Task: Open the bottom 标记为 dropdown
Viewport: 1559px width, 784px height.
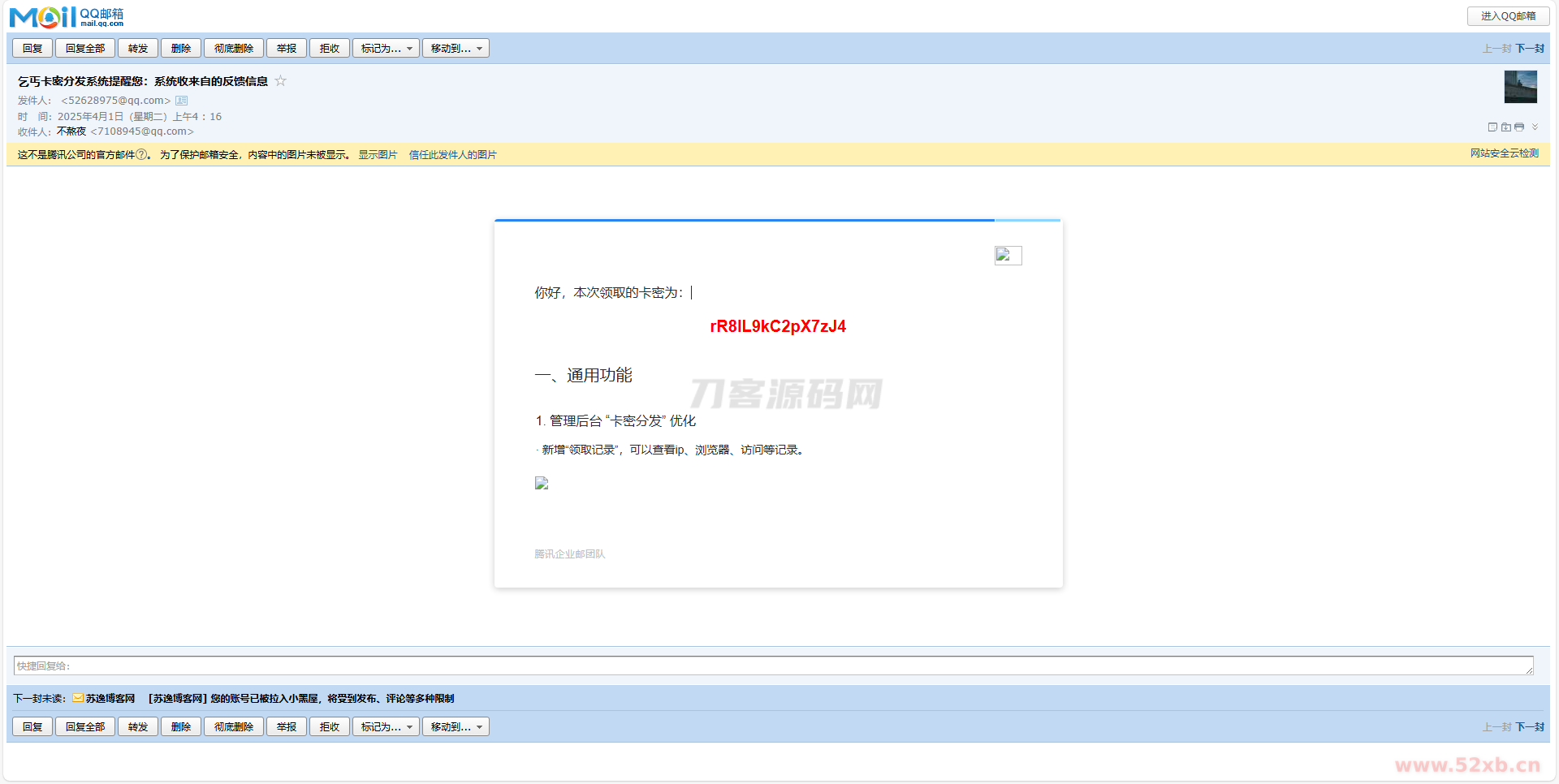Action: [386, 727]
